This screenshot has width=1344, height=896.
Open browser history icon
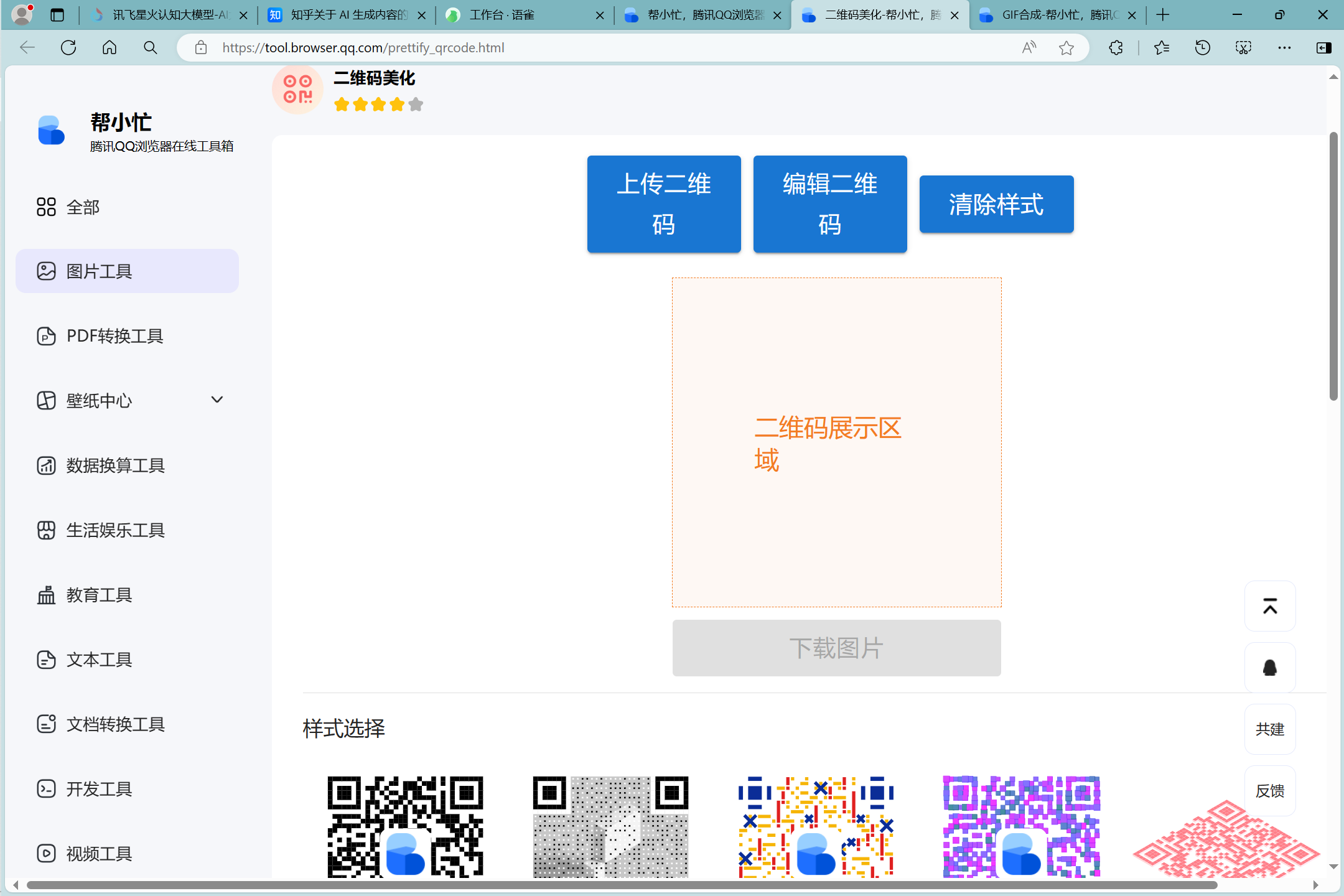click(x=1203, y=47)
